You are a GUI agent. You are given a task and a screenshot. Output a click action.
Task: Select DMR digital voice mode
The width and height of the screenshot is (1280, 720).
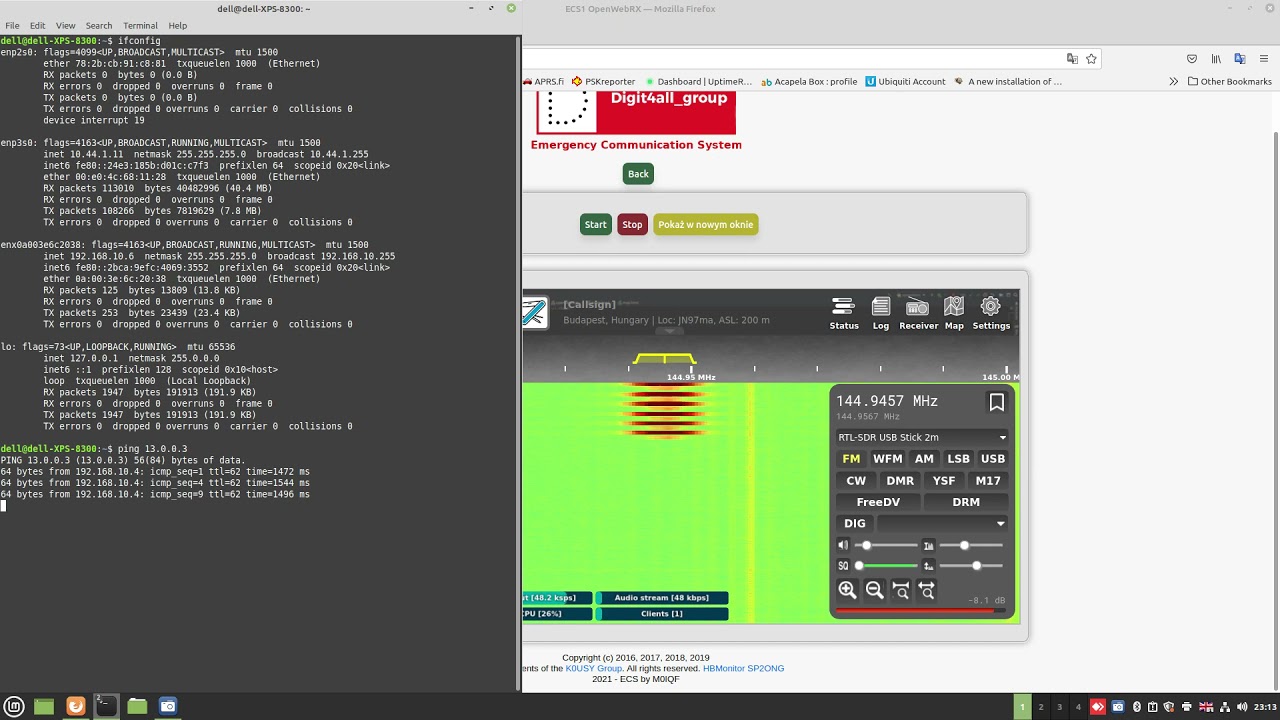point(900,481)
